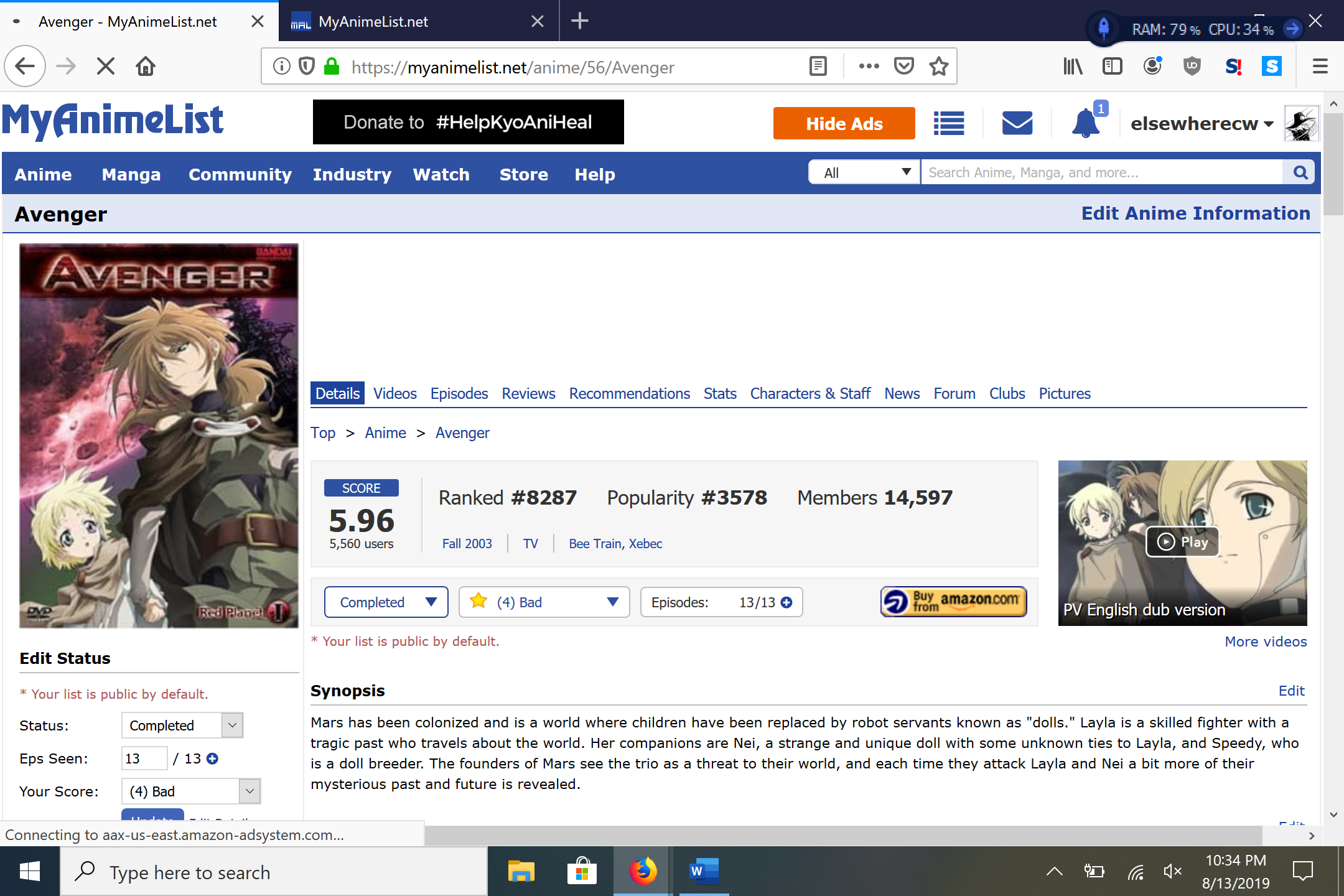Open new browser tab
This screenshot has width=1344, height=896.
point(579,21)
